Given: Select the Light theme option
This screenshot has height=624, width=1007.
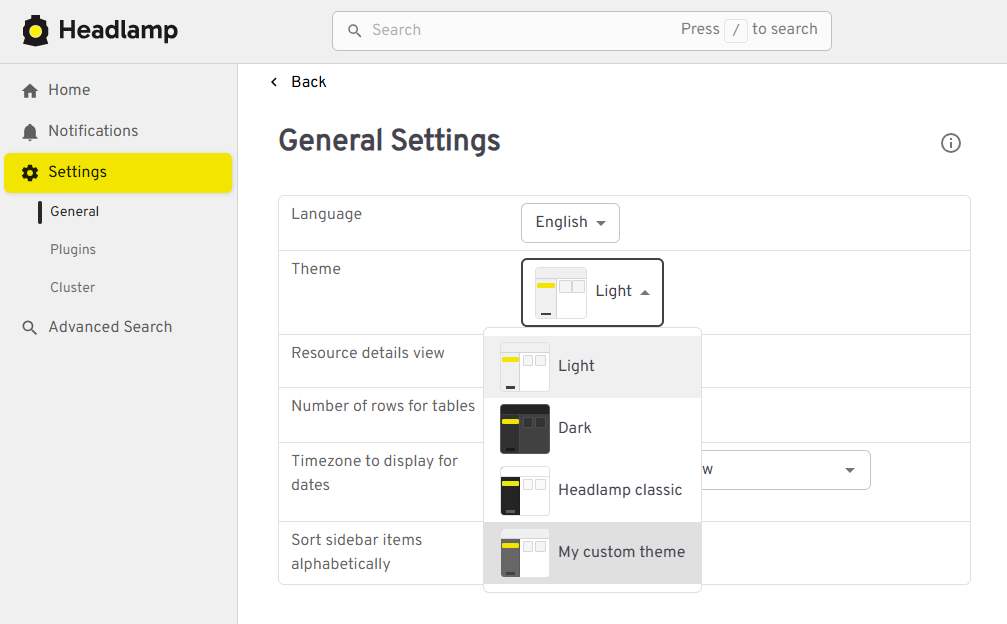Looking at the screenshot, I should coord(592,367).
